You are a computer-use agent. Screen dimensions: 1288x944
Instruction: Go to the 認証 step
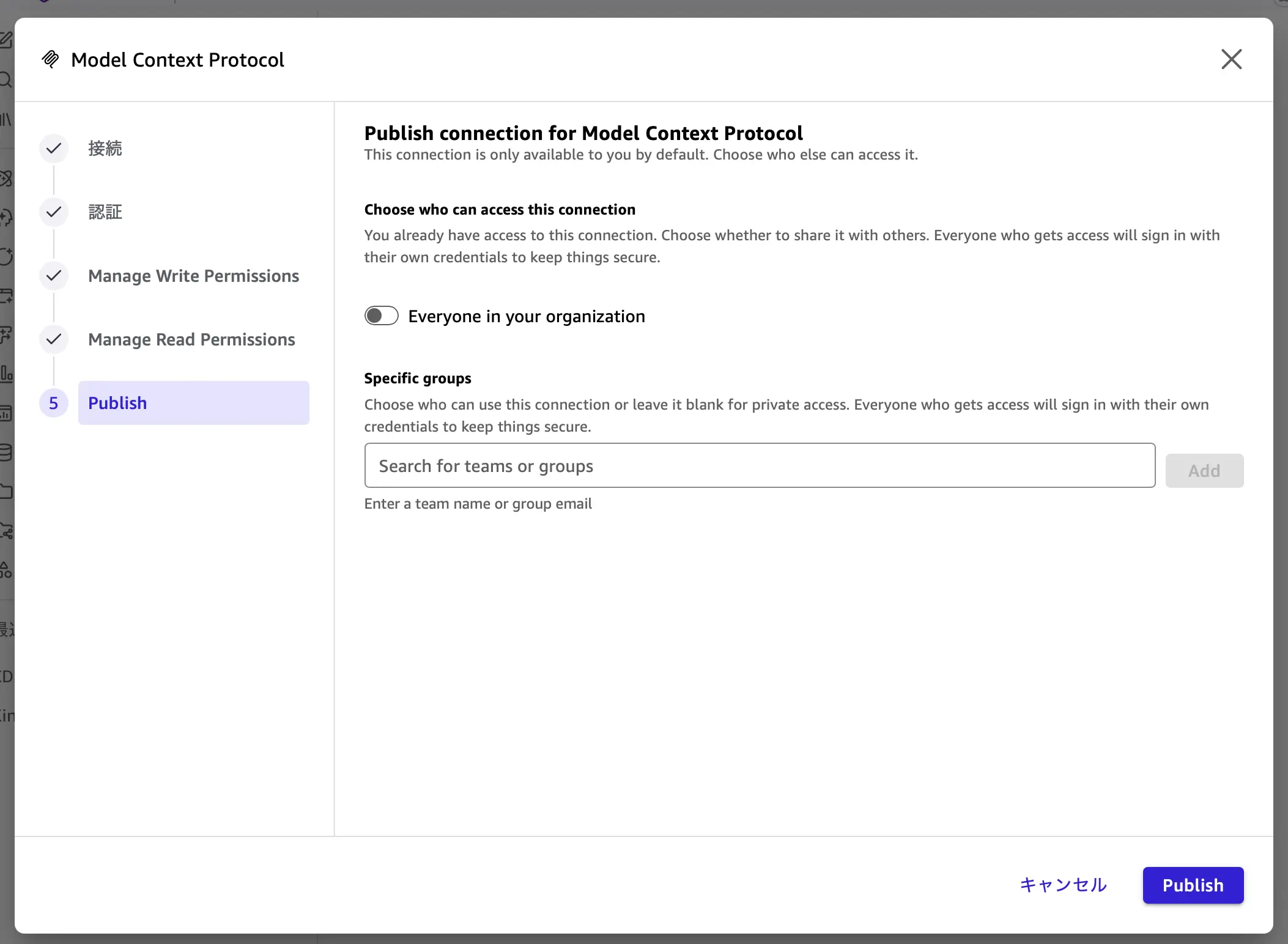pyautogui.click(x=105, y=212)
